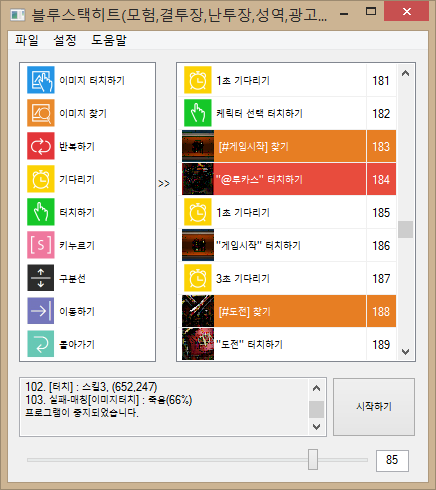Select the 구분선 black divider icon
Viewport: 436px width, 490px height.
tap(41, 278)
